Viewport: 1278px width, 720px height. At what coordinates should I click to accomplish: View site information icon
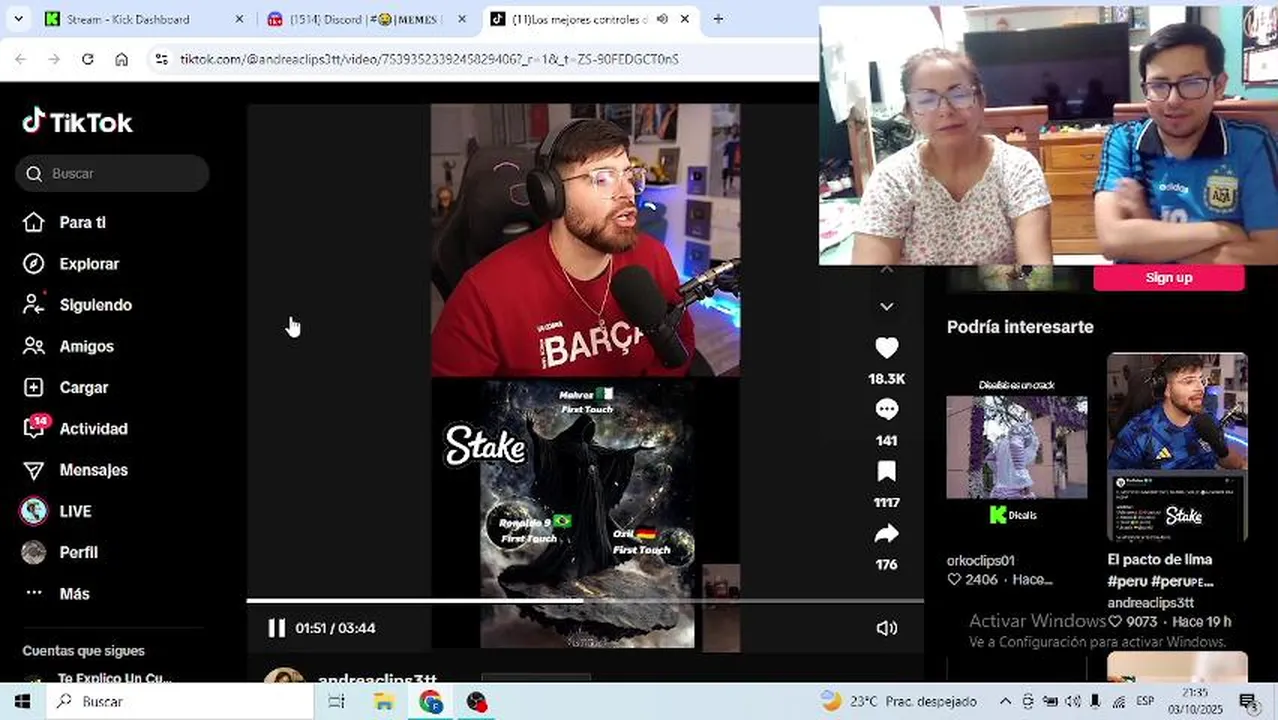pyautogui.click(x=162, y=59)
